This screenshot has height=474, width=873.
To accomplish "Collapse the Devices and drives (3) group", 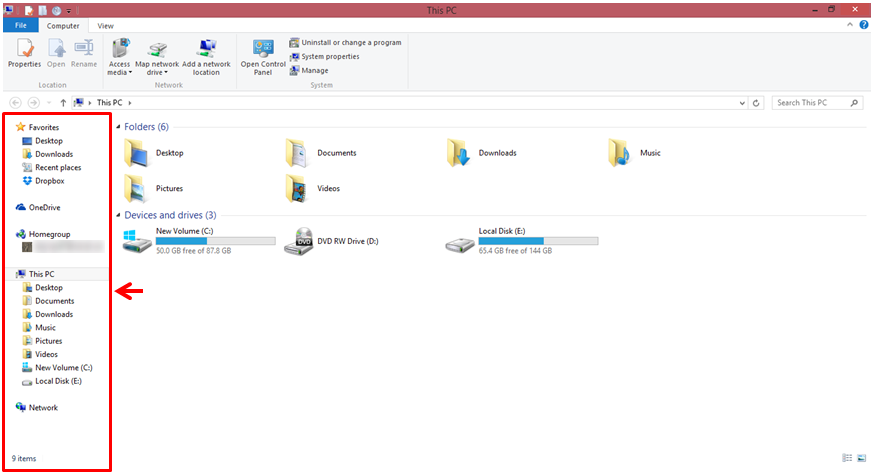I will point(119,216).
